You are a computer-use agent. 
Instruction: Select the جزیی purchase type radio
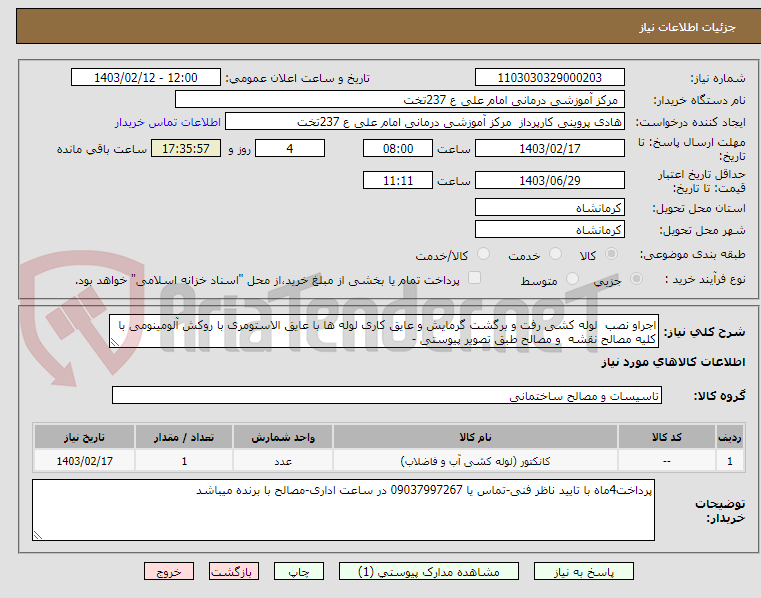[x=636, y=279]
